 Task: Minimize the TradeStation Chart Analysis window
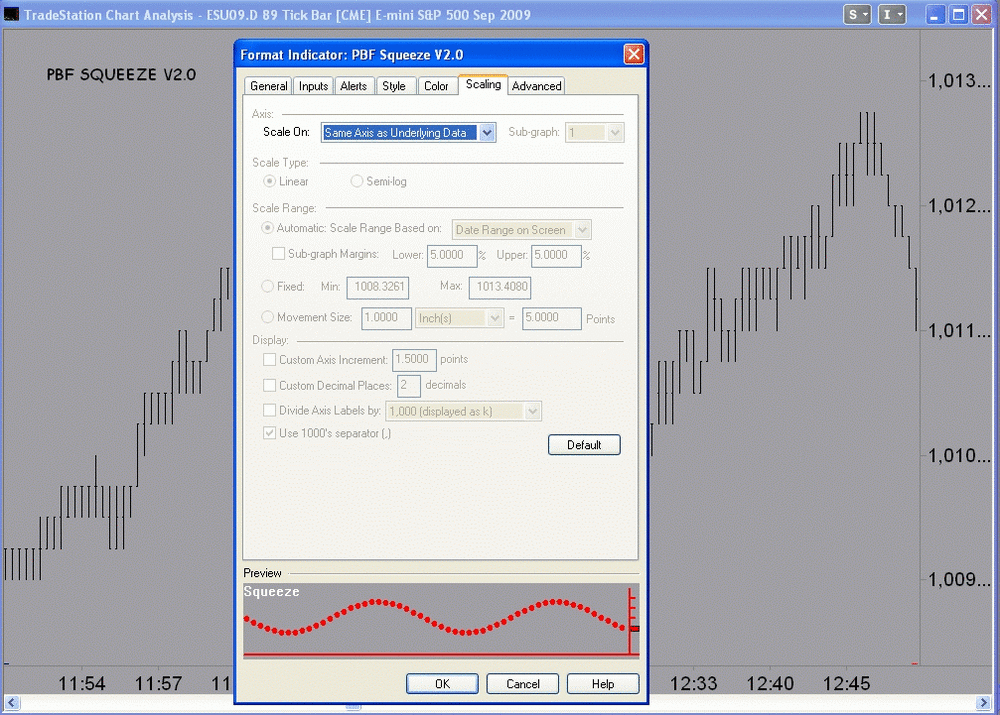coord(934,15)
